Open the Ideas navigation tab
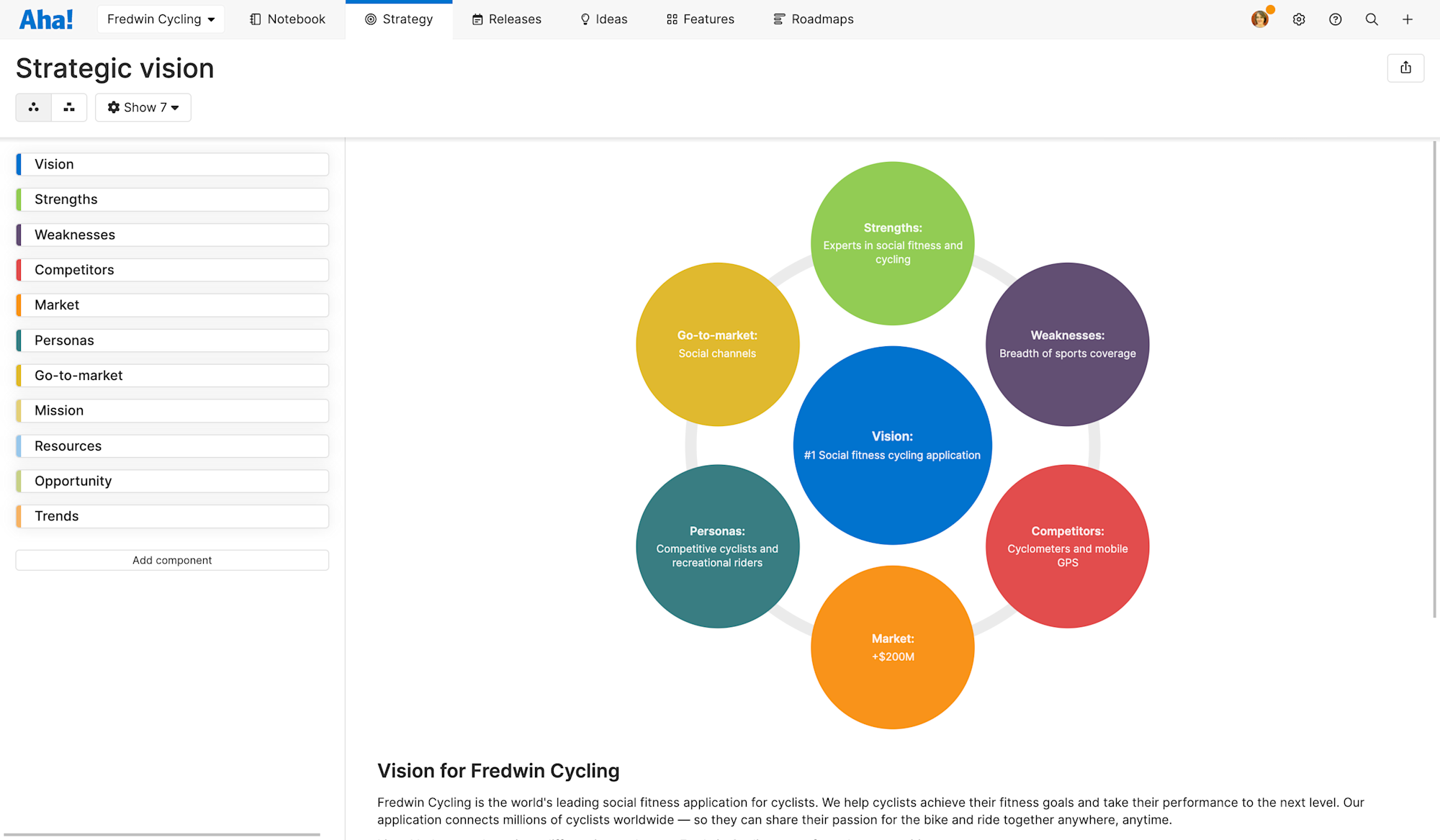The image size is (1440, 840). click(604, 19)
